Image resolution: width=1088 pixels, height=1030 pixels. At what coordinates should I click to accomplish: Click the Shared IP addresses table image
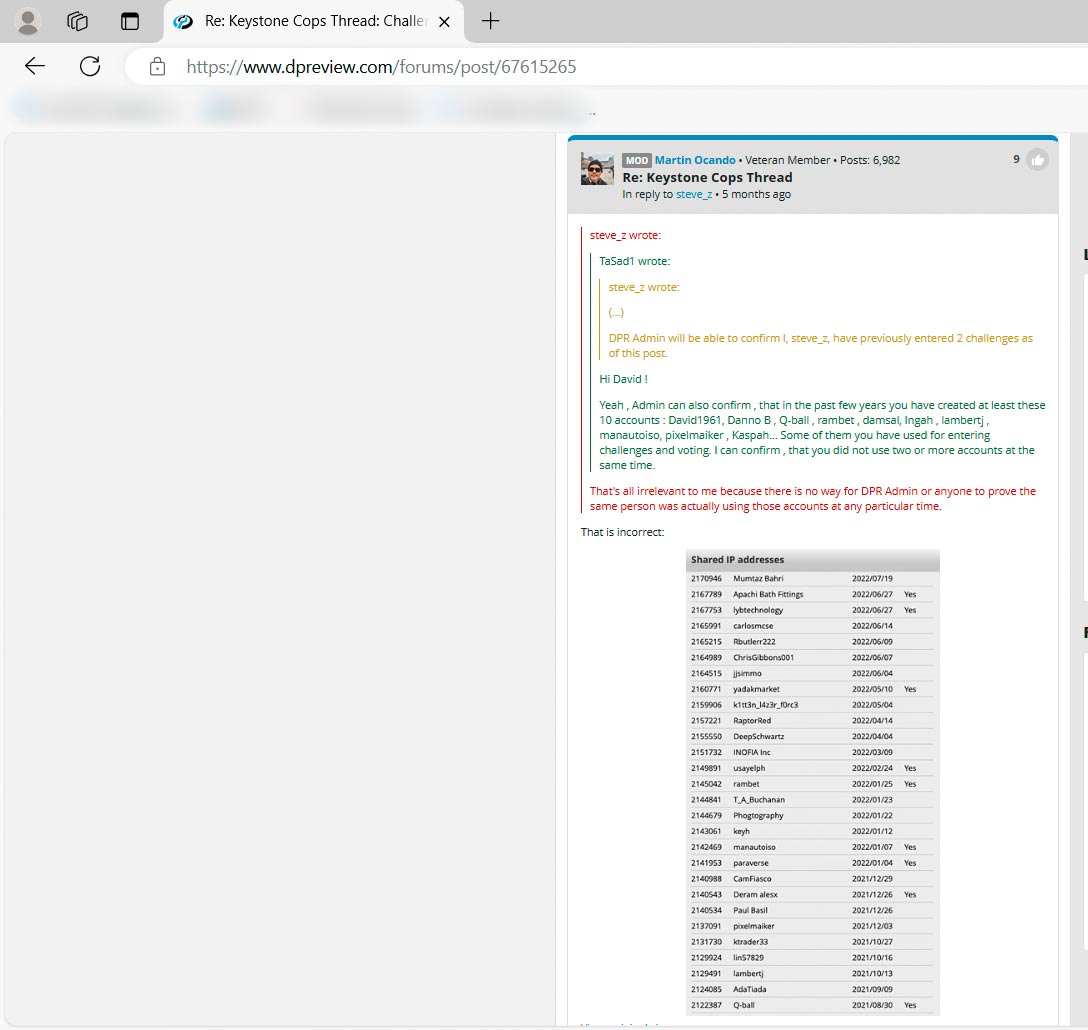click(x=812, y=782)
